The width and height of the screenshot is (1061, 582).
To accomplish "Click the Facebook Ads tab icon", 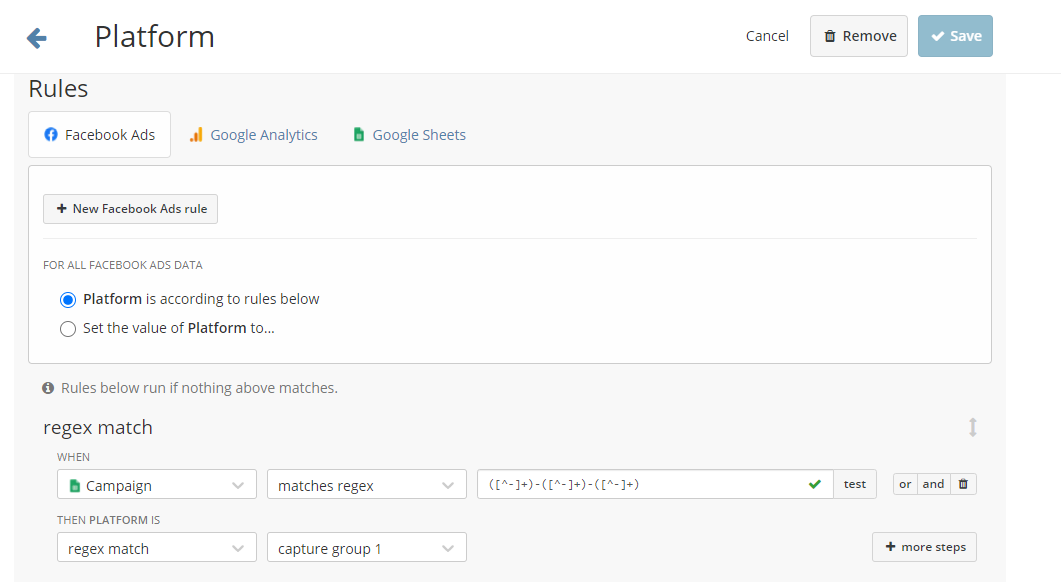I will pyautogui.click(x=50, y=133).
